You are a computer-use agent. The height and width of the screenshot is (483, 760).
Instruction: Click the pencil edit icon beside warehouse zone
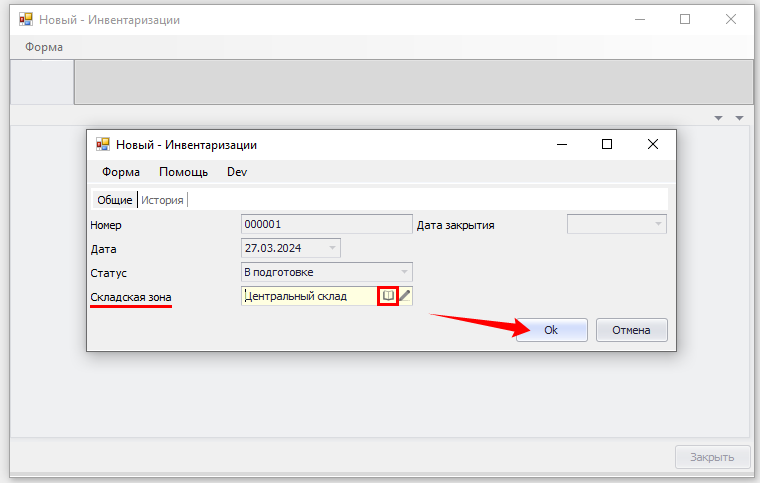pyautogui.click(x=405, y=296)
